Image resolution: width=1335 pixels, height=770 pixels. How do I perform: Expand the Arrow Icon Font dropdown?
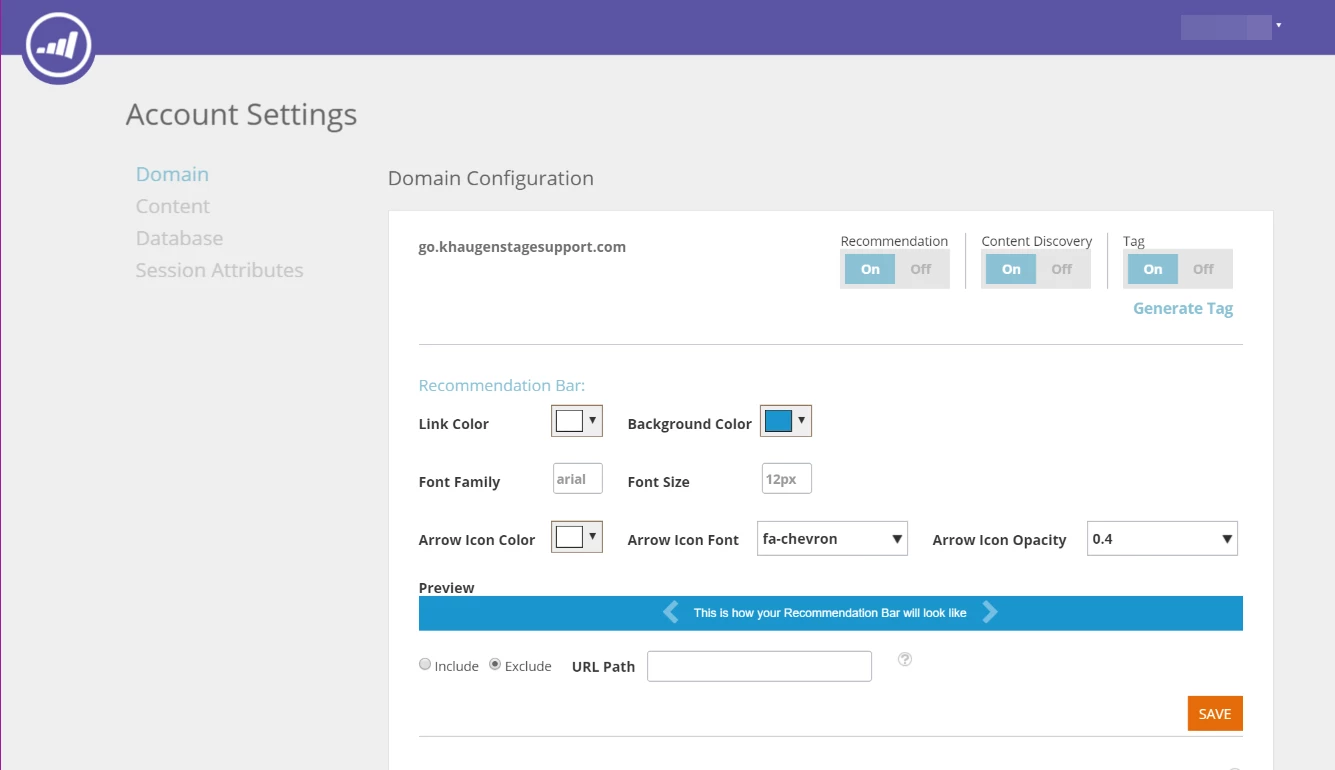coord(832,538)
